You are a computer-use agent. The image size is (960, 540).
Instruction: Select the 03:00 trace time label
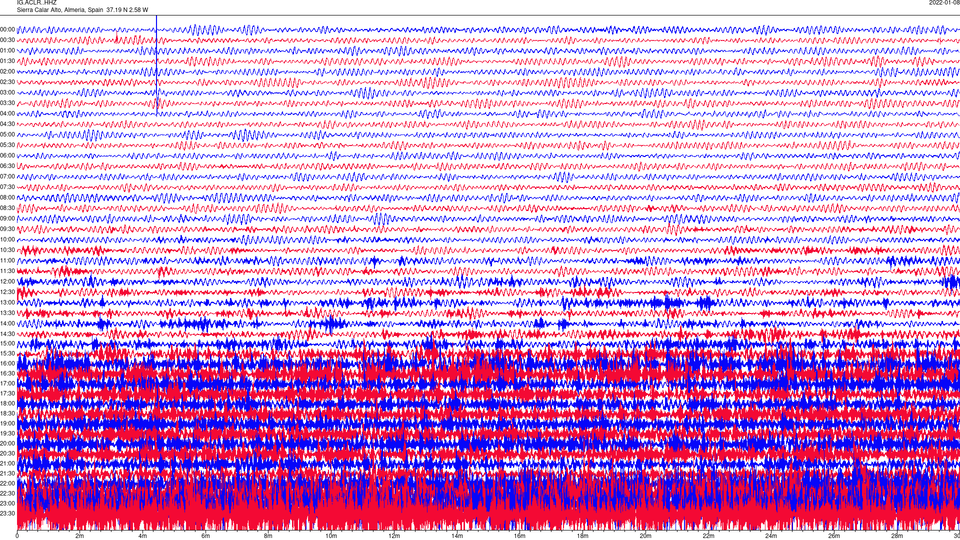(x=7, y=93)
